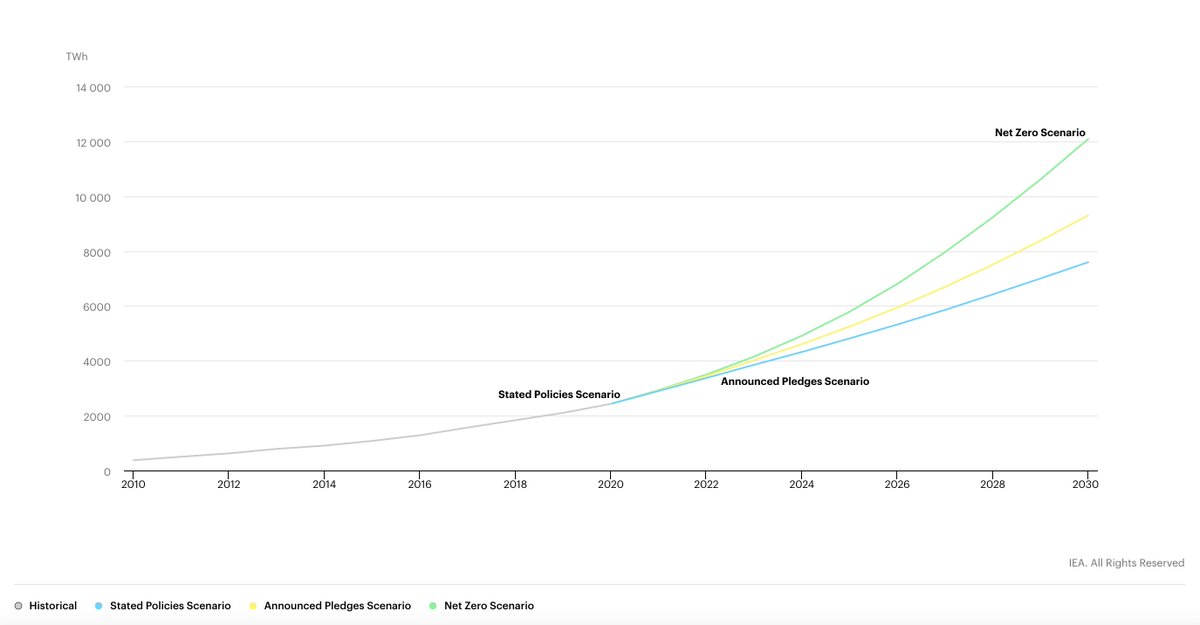
Task: Click the 2010 x-axis year label
Action: [134, 484]
